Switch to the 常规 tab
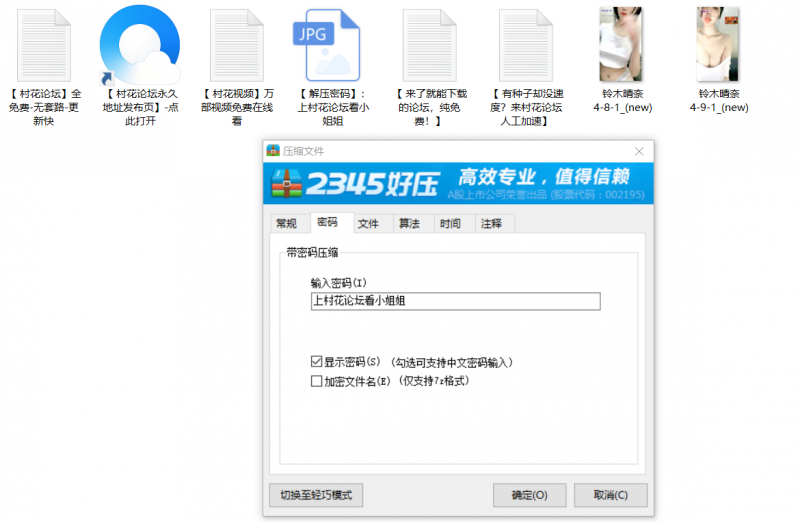This screenshot has height=522, width=800. [x=287, y=223]
